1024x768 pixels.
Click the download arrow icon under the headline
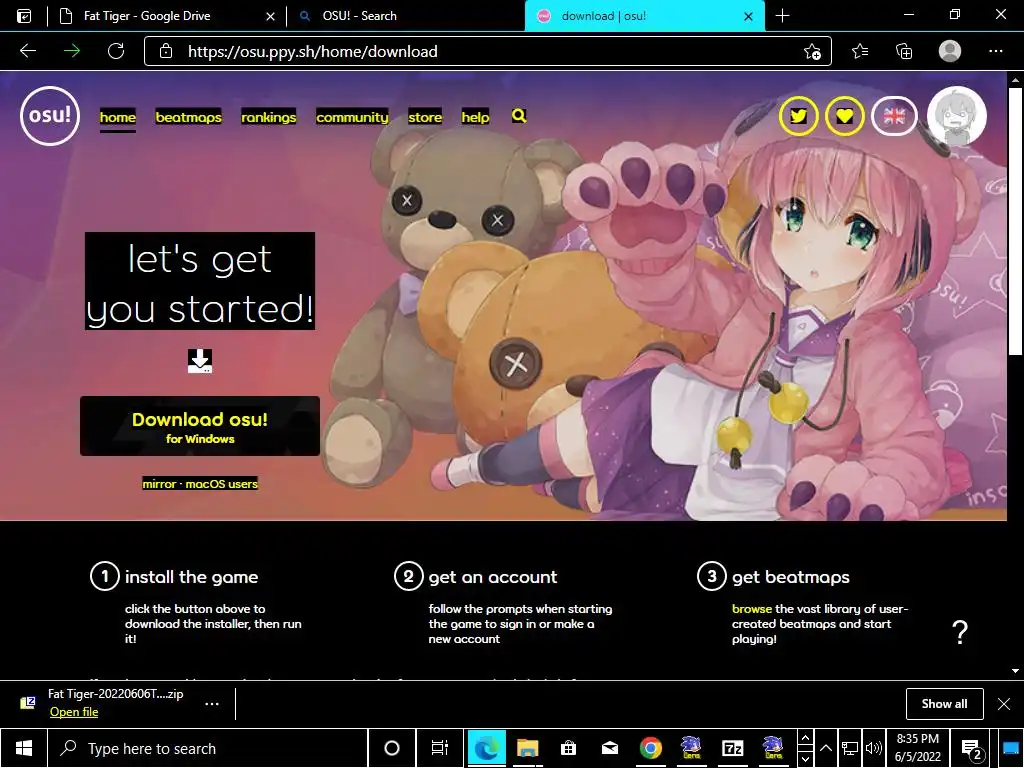(200, 360)
